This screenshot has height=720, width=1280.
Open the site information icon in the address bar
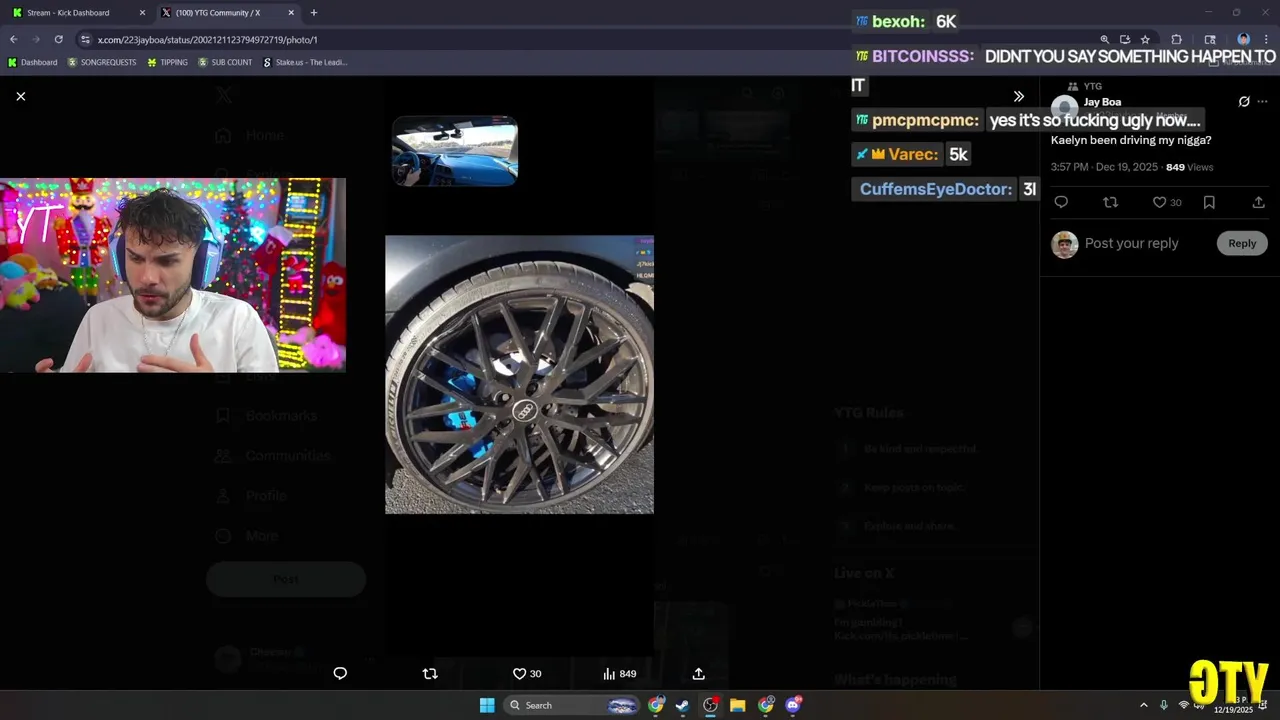point(86,39)
